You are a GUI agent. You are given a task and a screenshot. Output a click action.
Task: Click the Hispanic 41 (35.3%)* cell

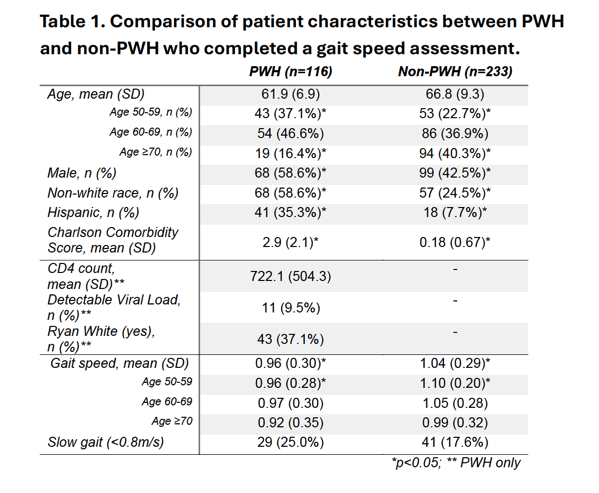pyautogui.click(x=290, y=212)
